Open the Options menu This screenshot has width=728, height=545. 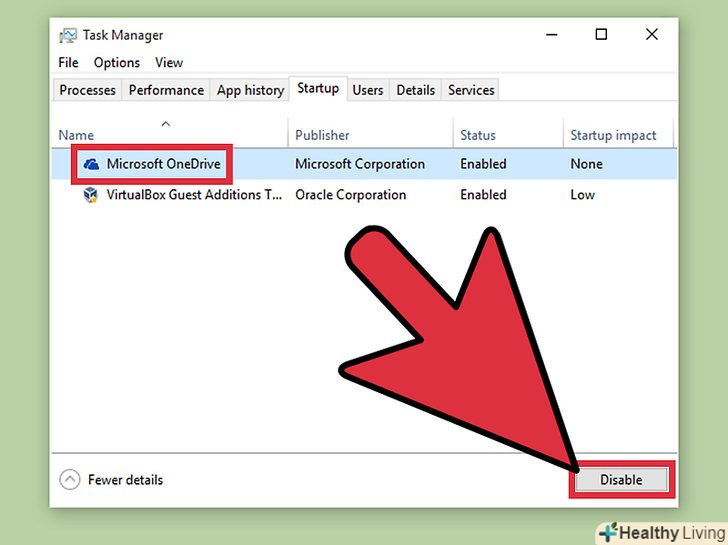click(117, 63)
